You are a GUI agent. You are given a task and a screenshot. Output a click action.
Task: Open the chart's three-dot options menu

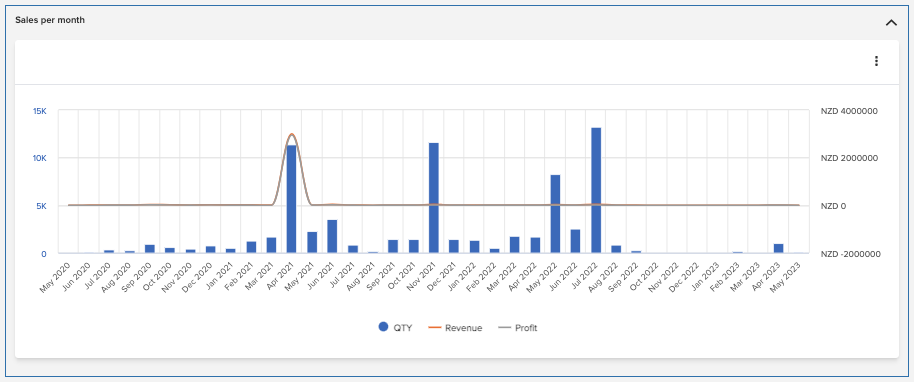pyautogui.click(x=876, y=61)
